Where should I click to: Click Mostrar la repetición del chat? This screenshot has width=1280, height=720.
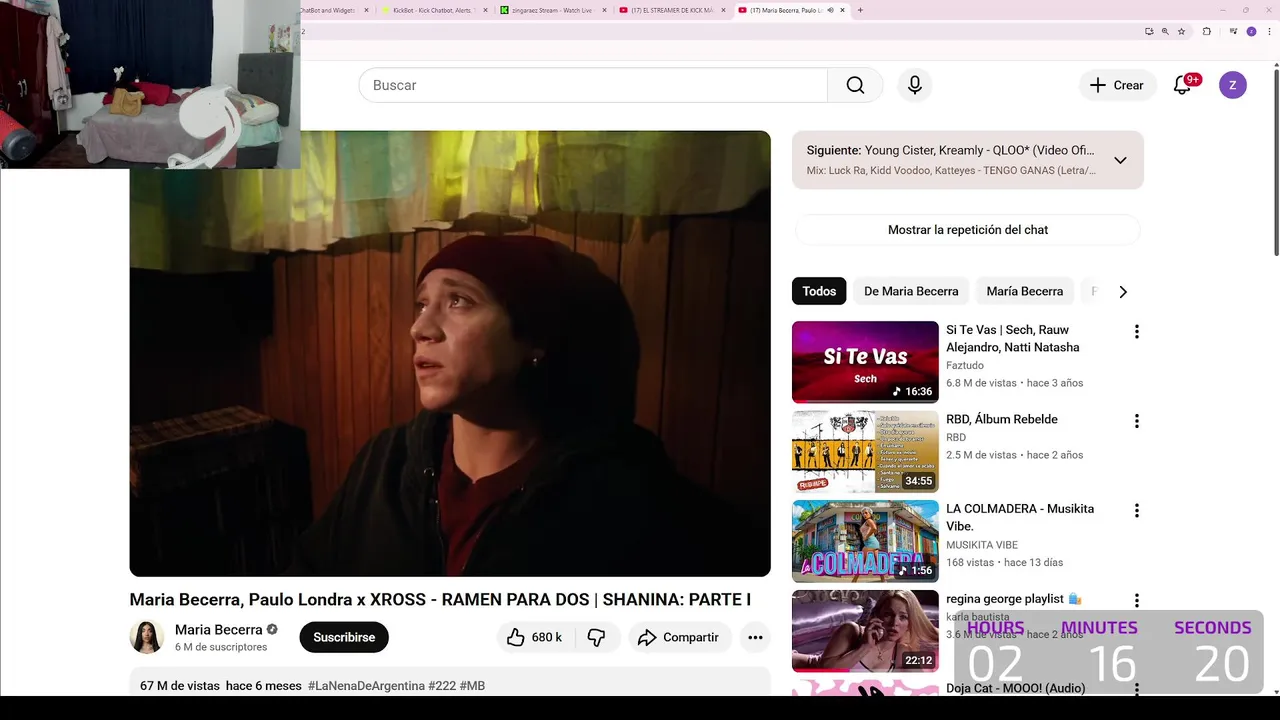tap(968, 230)
